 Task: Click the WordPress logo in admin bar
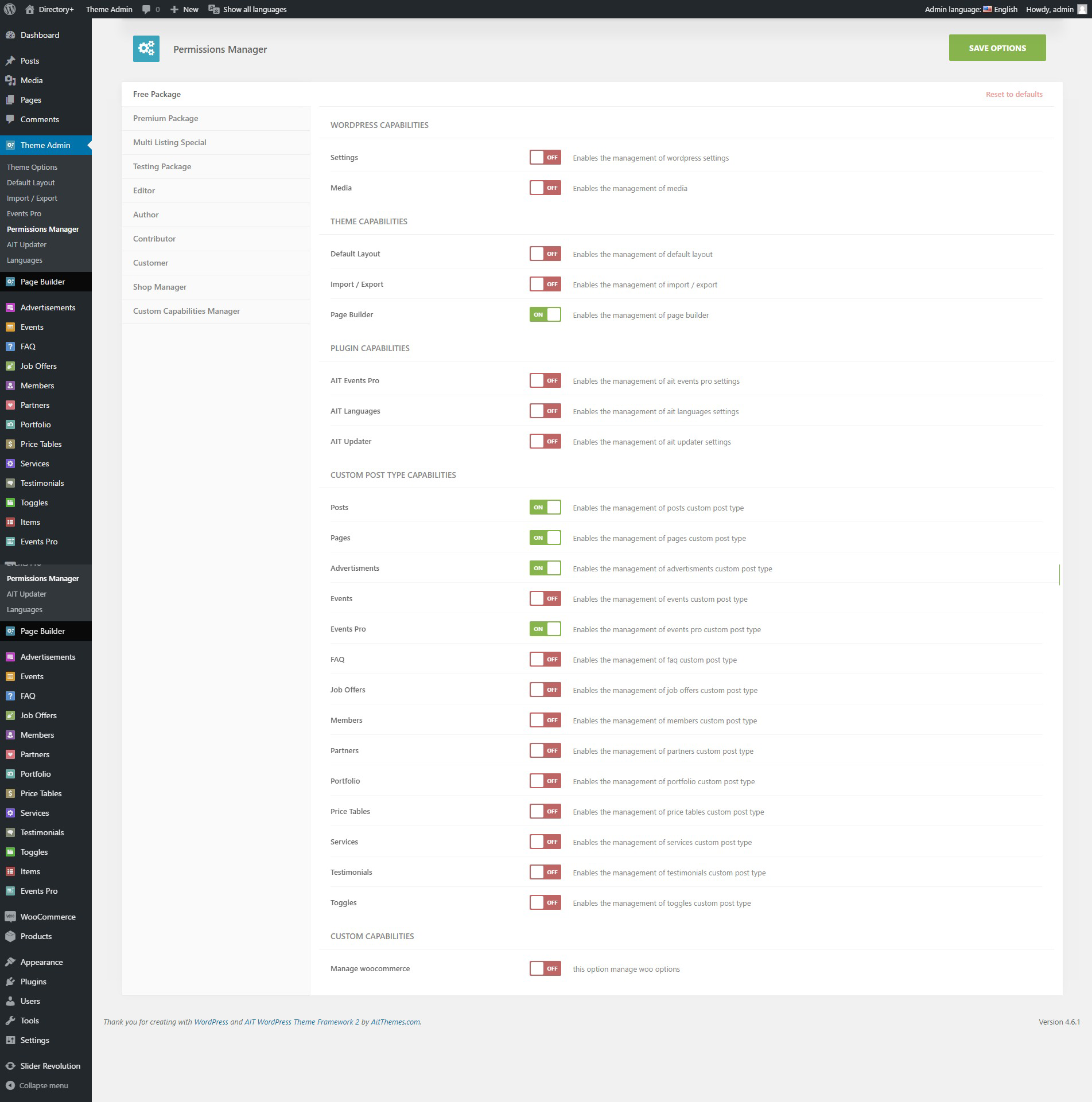coord(10,9)
